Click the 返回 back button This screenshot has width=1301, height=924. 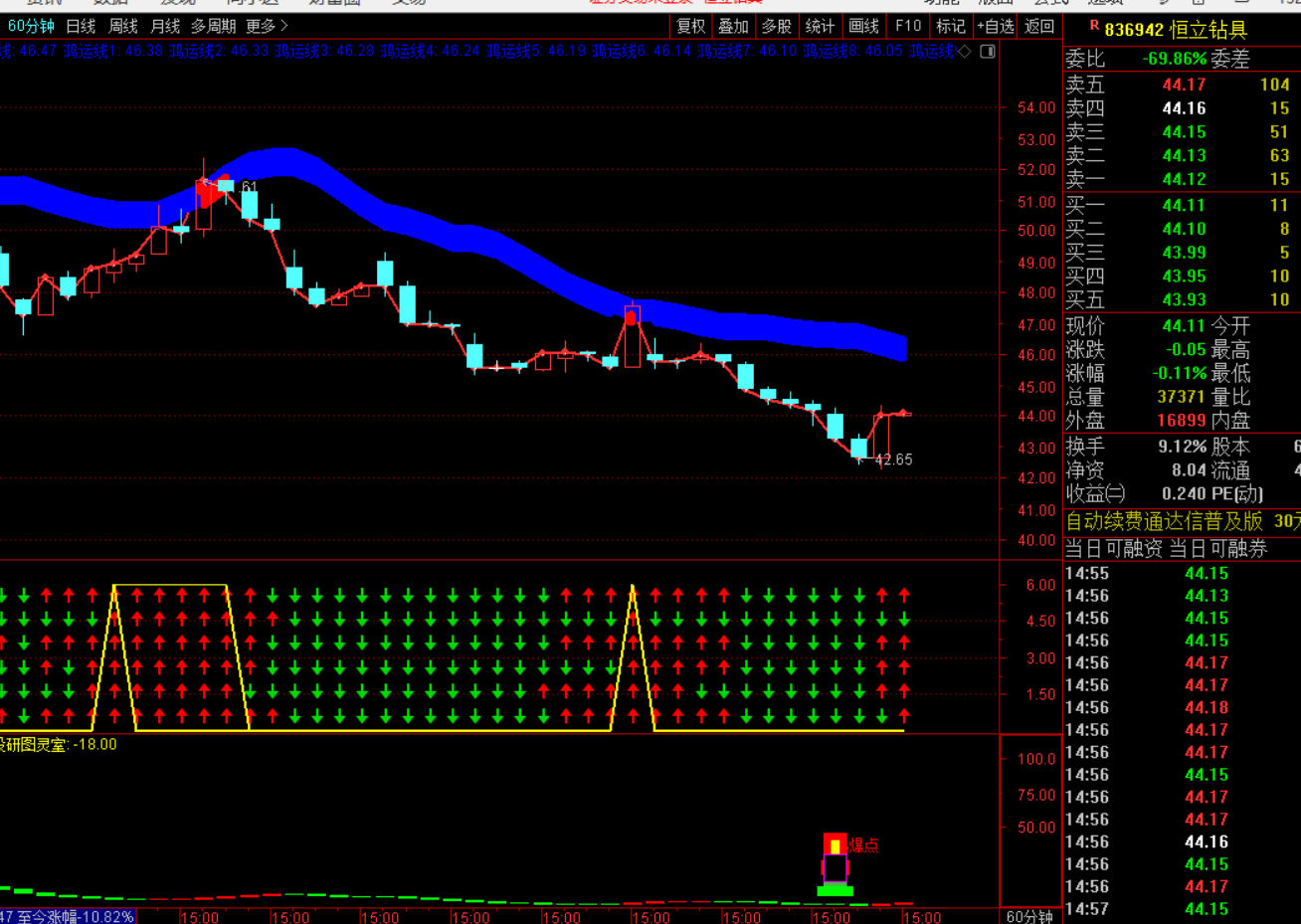[x=1039, y=26]
